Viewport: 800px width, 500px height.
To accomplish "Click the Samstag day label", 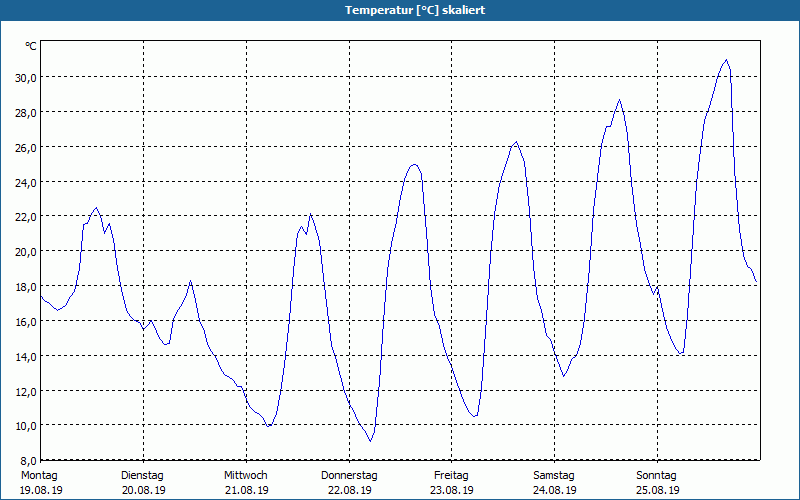I will pyautogui.click(x=554, y=476).
